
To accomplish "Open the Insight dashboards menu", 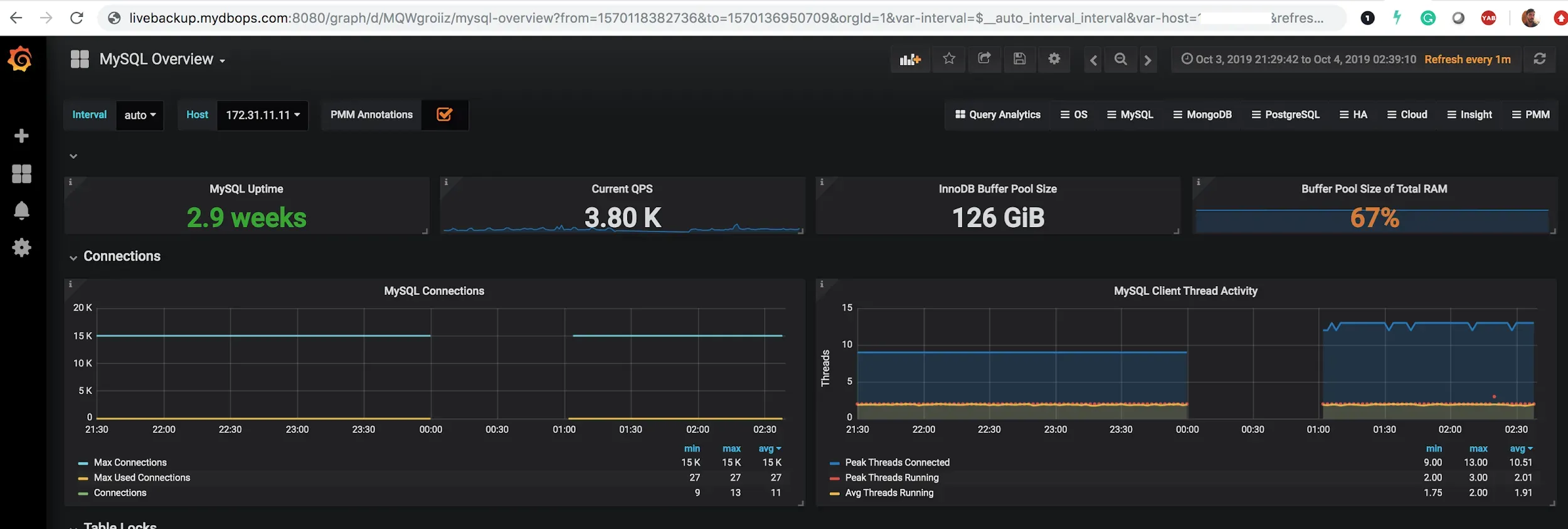I will (1470, 114).
